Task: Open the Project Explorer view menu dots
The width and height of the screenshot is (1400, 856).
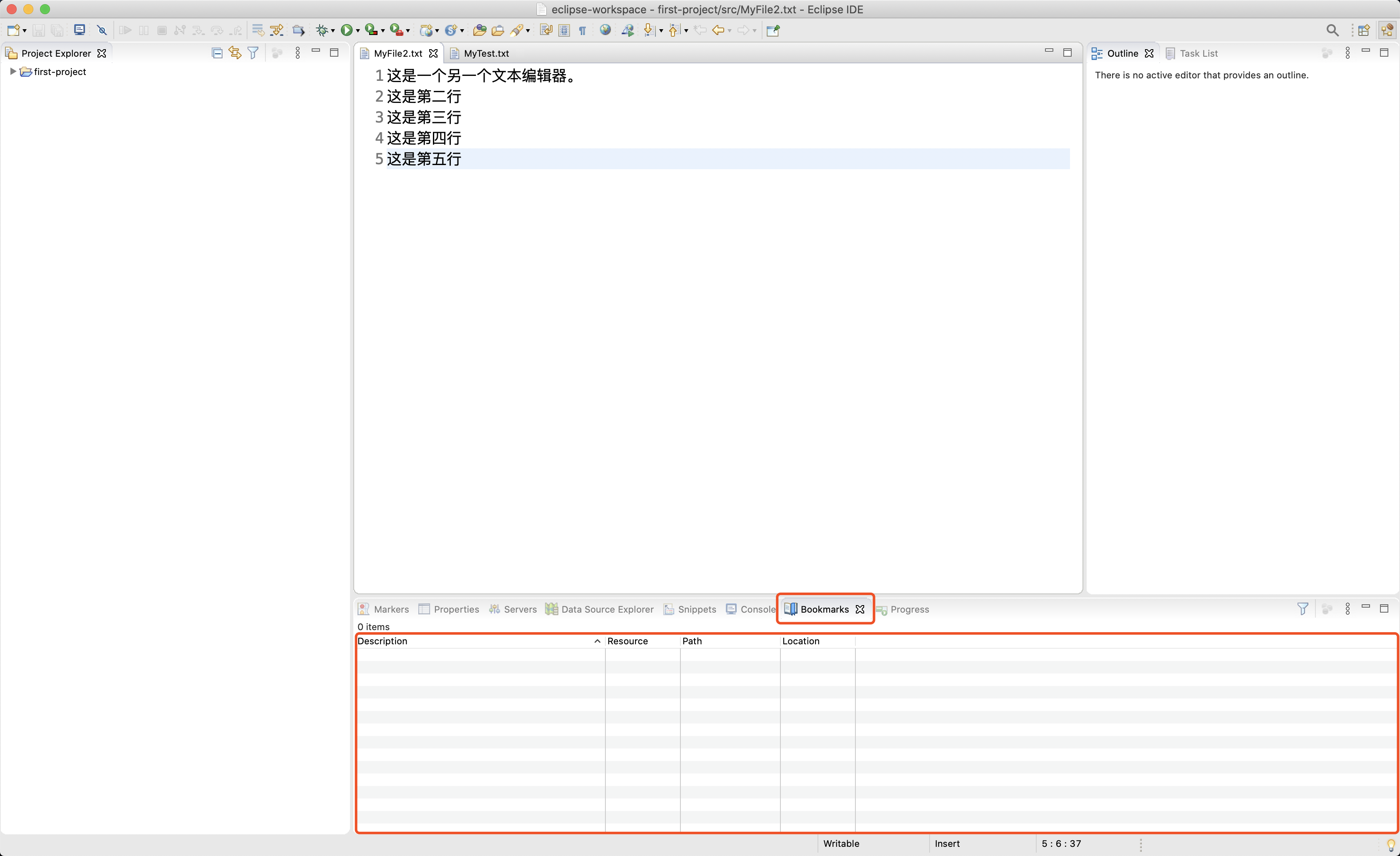Action: 297,53
